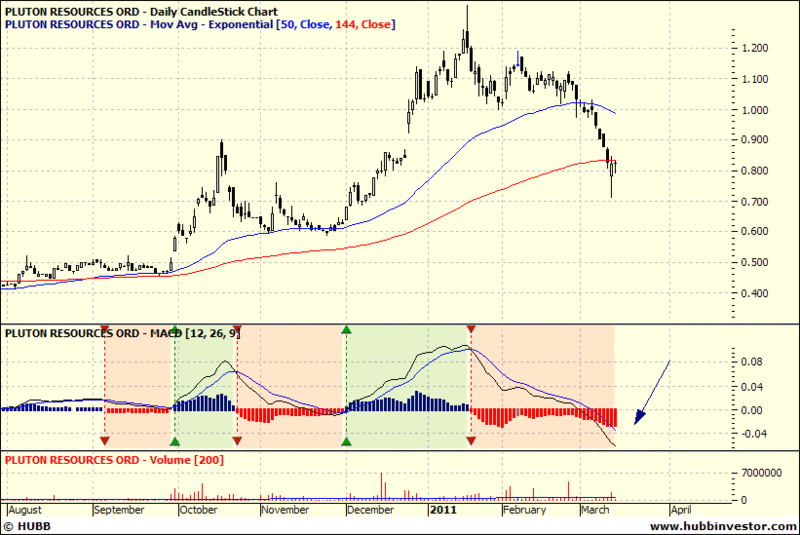Image resolution: width=800 pixels, height=535 pixels.
Task: Click the 7000000 volume axis label
Action: 762,473
